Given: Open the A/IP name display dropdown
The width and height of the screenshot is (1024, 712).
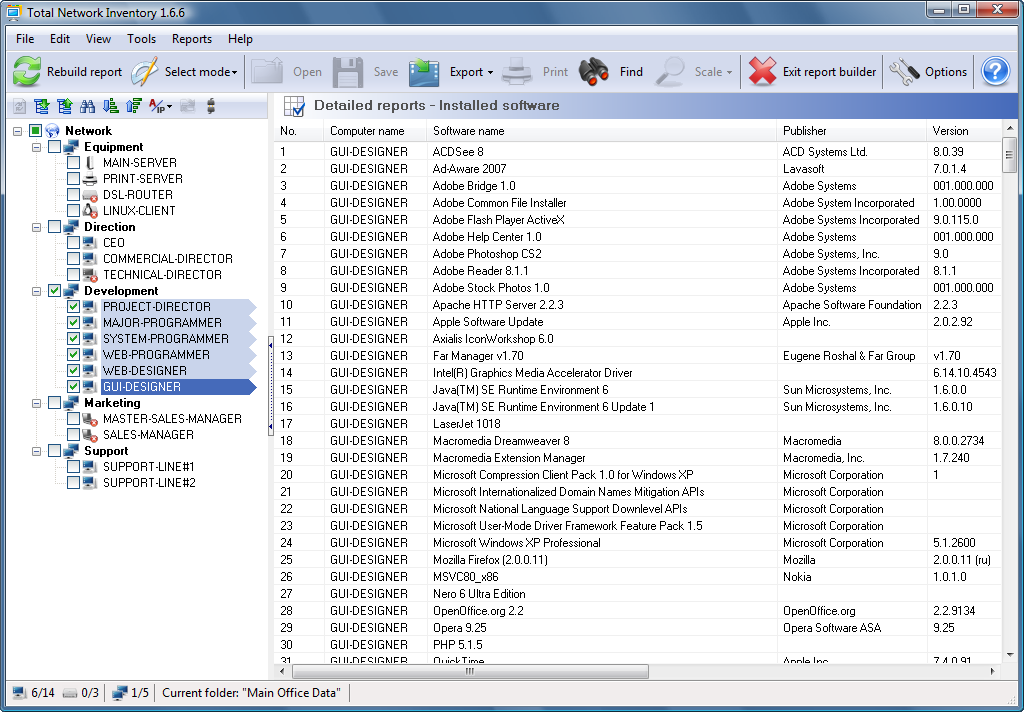Looking at the screenshot, I should pyautogui.click(x=160, y=106).
